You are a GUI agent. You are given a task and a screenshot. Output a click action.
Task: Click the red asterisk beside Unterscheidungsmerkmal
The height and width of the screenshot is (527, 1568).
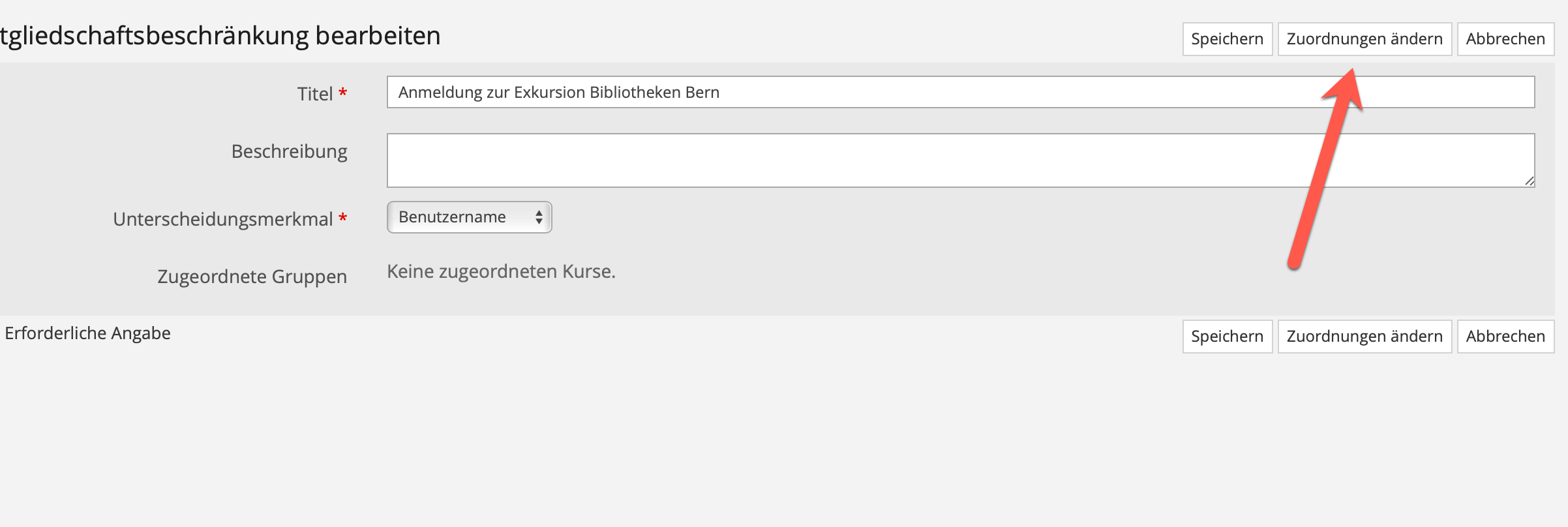coord(342,218)
